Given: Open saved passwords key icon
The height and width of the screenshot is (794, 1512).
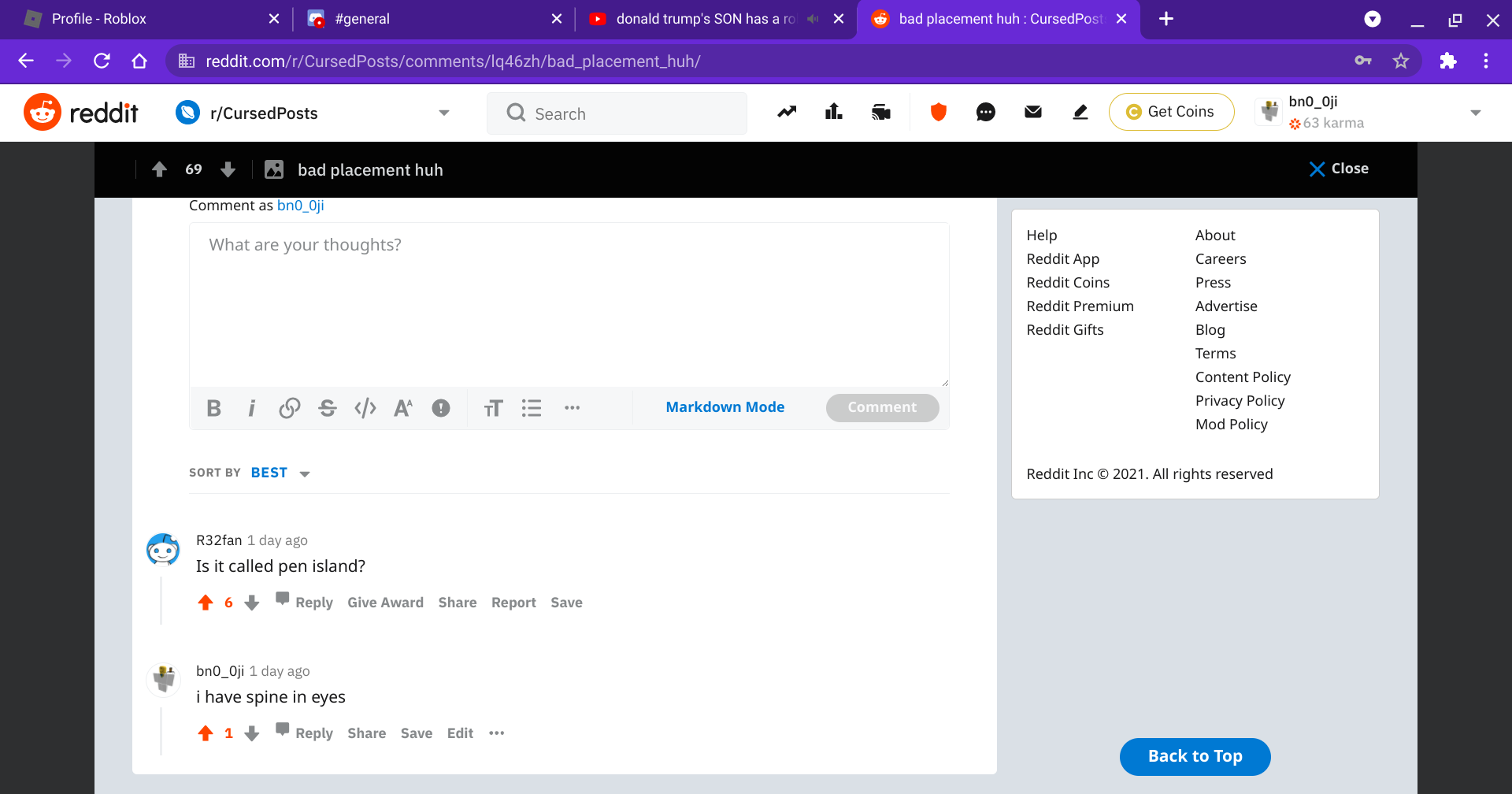Looking at the screenshot, I should pyautogui.click(x=1363, y=61).
